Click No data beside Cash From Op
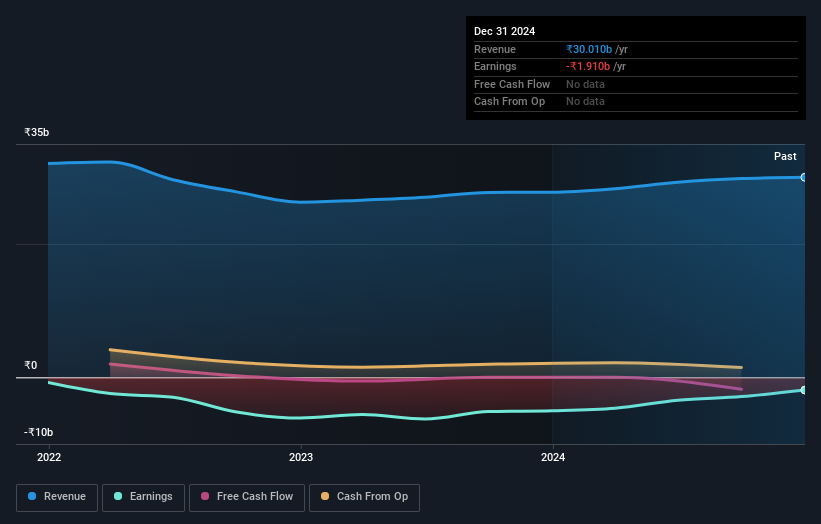 (x=585, y=102)
